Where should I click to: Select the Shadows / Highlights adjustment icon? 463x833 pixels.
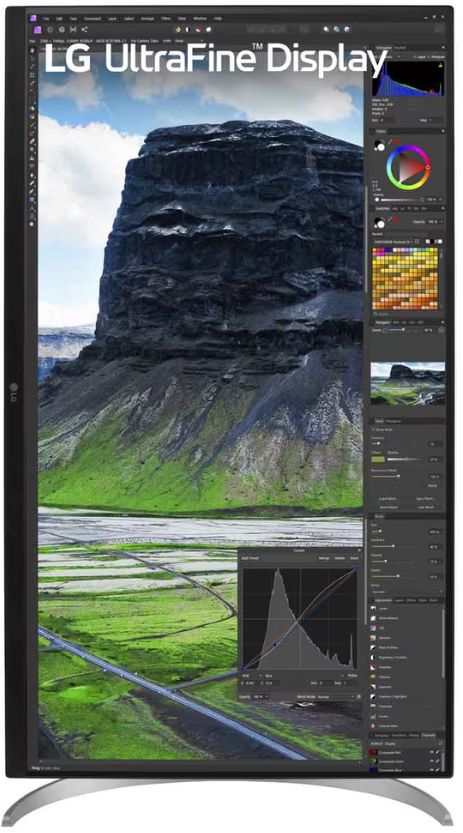point(374,696)
